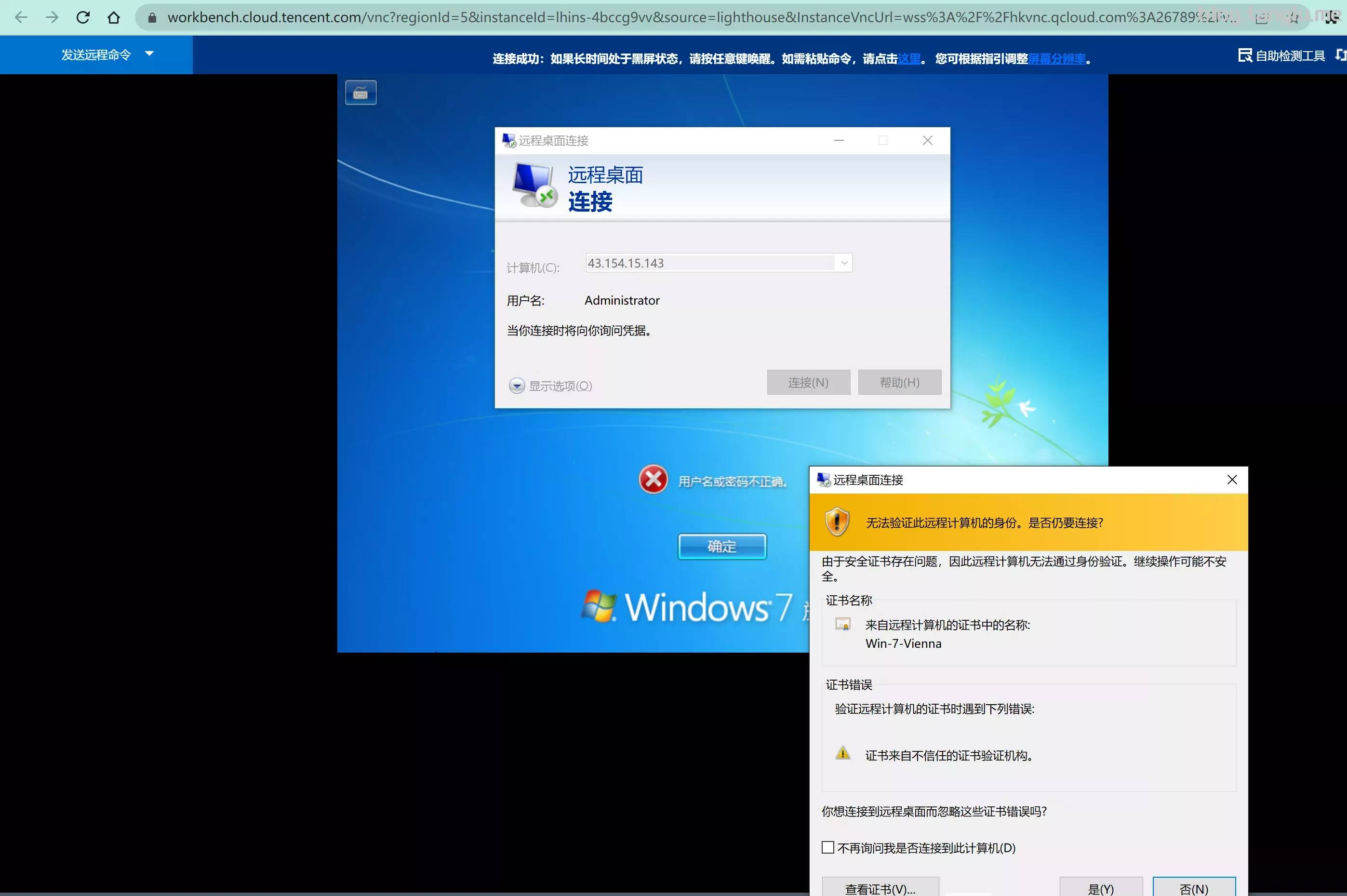This screenshot has height=896, width=1347.
Task: Open the 这里 paste-command link
Action: [907, 58]
